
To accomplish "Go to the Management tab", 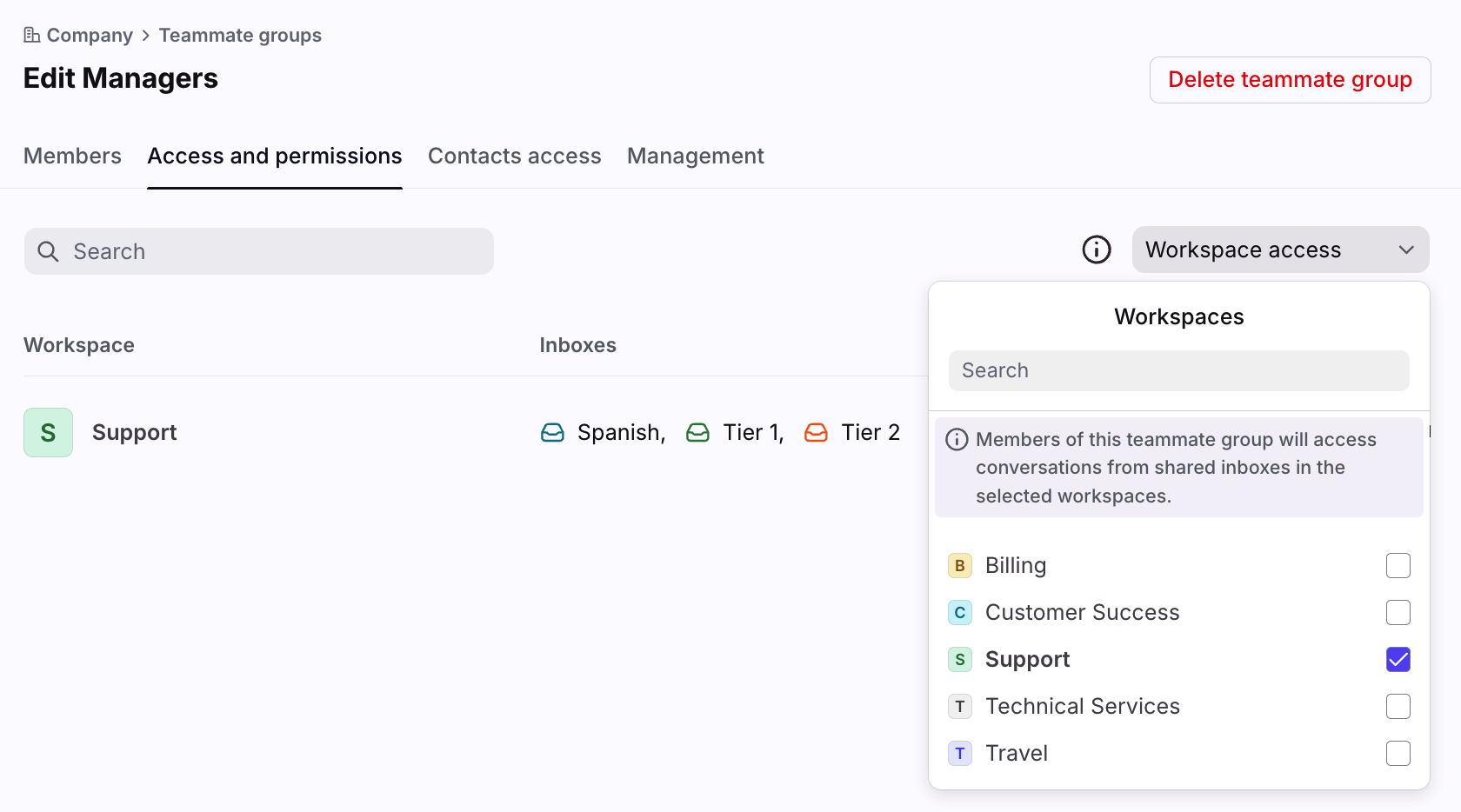I will click(695, 156).
